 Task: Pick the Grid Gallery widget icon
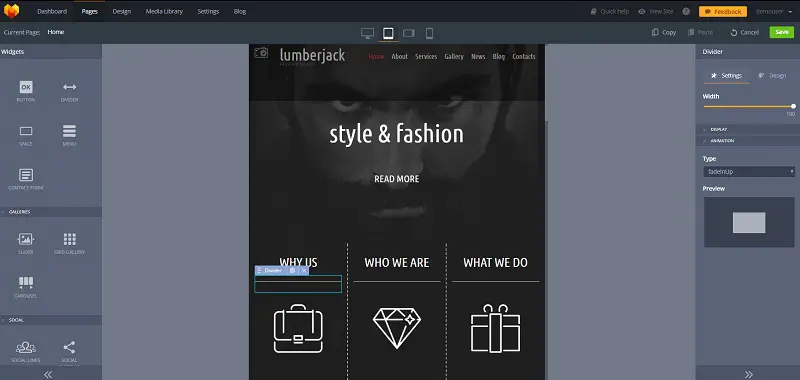(69, 239)
